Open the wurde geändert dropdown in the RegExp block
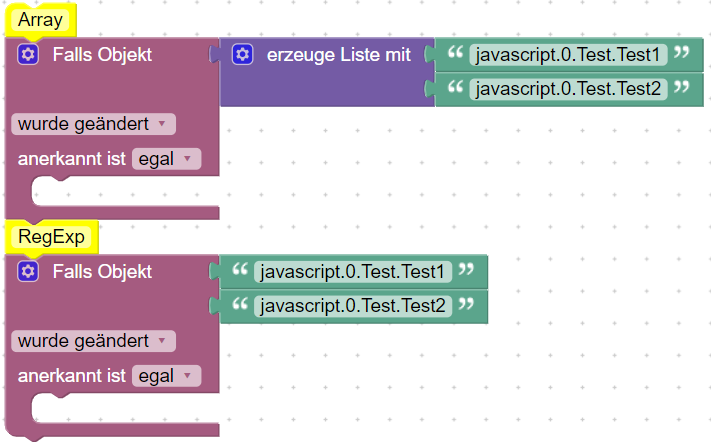 tap(93, 340)
